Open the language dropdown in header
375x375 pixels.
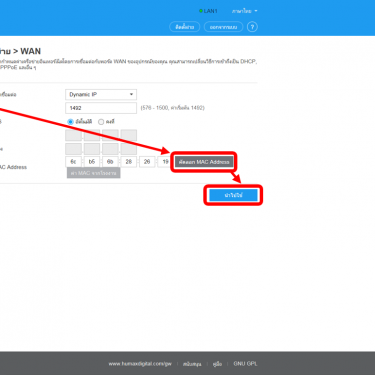(x=245, y=11)
